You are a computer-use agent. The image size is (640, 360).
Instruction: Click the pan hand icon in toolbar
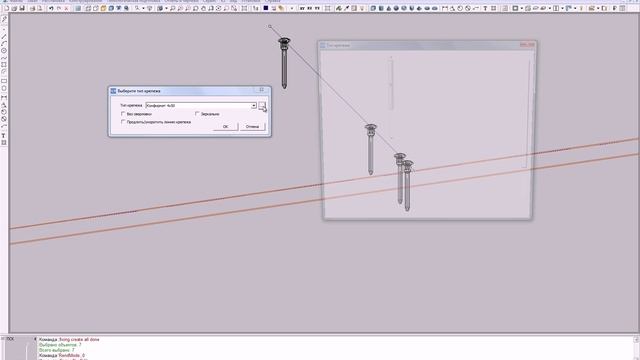(203, 8)
